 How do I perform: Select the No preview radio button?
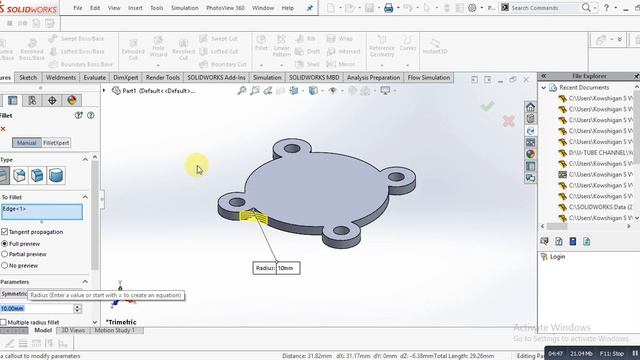pyautogui.click(x=4, y=266)
